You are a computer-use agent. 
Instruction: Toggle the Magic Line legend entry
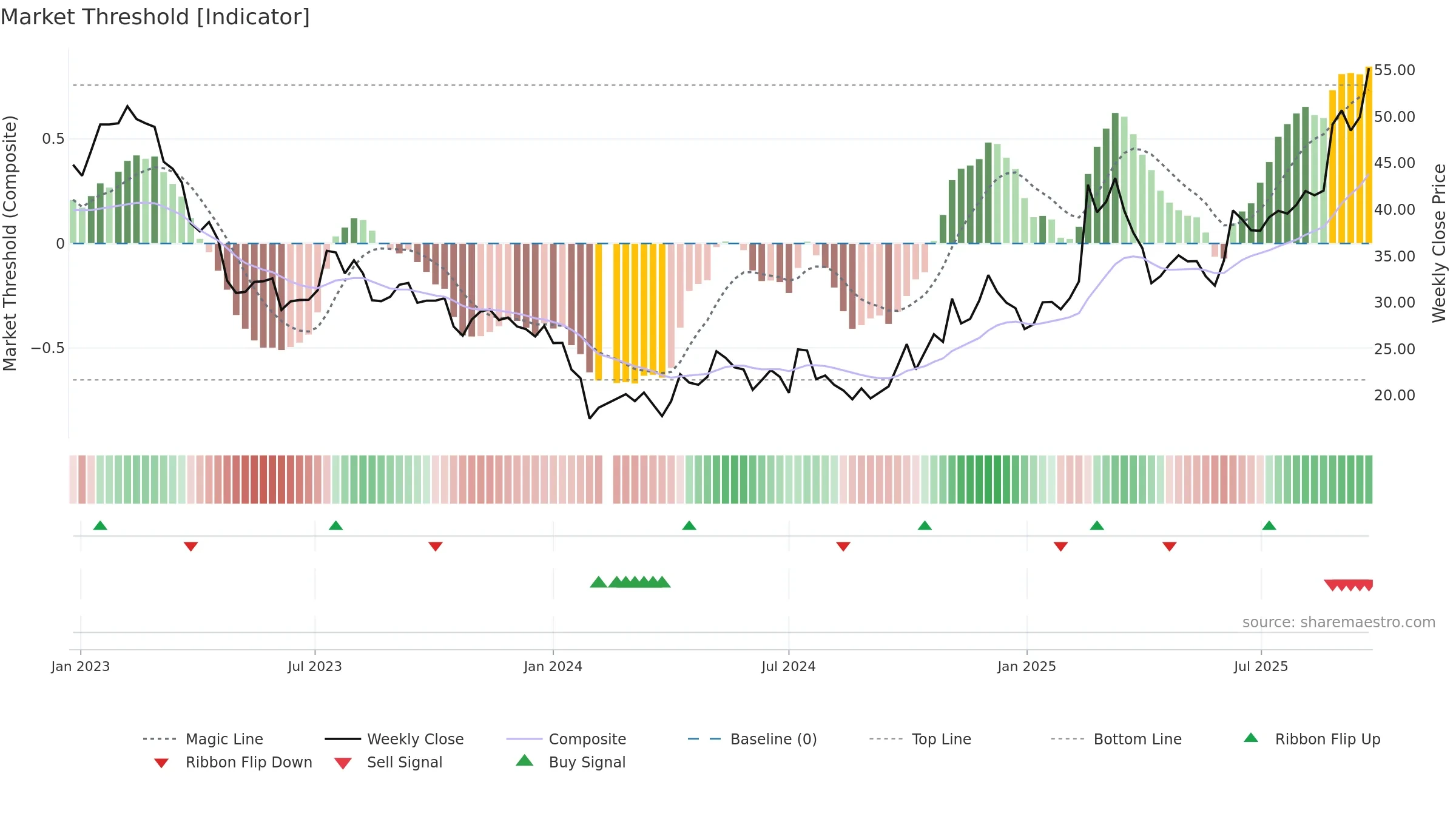point(203,739)
